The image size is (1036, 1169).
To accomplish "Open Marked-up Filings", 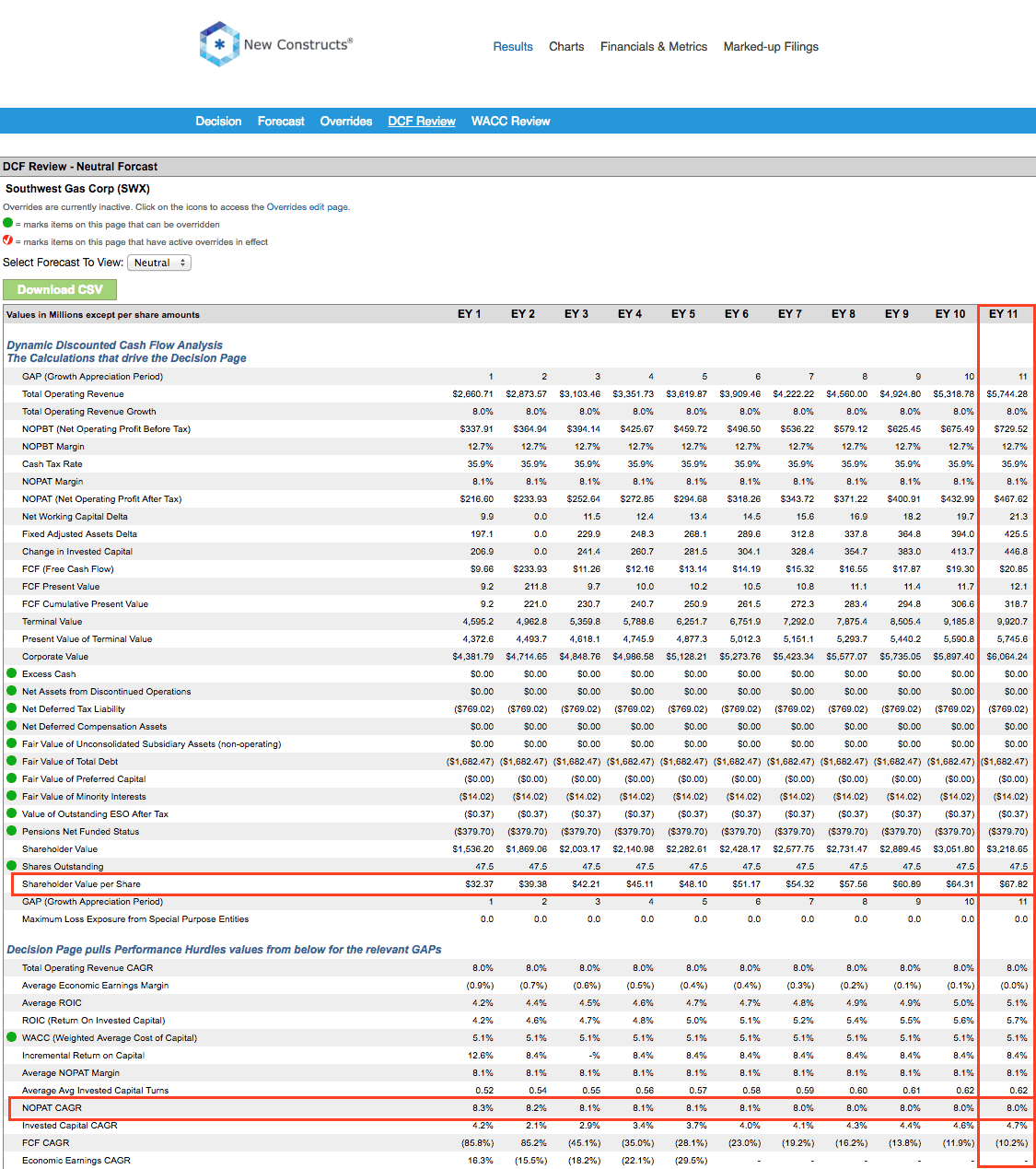I will click(771, 46).
